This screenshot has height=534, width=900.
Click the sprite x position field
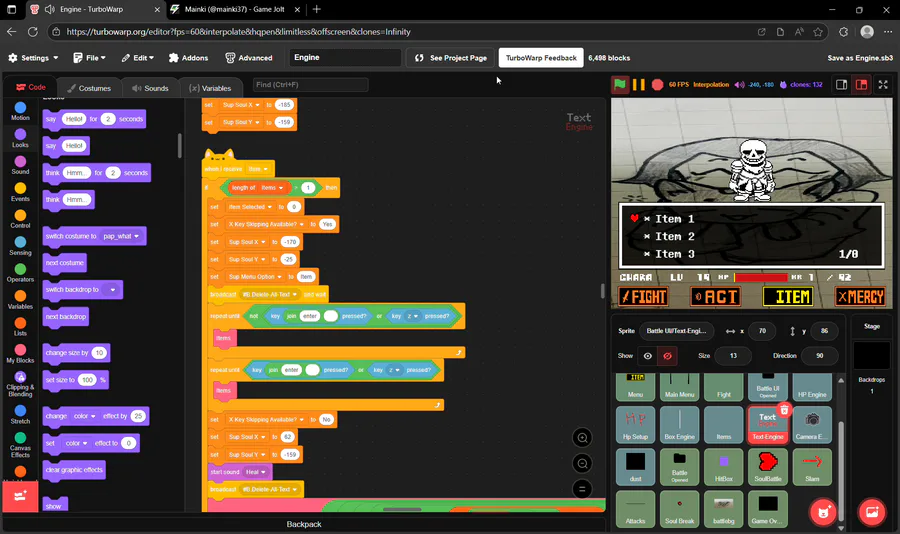(x=762, y=331)
